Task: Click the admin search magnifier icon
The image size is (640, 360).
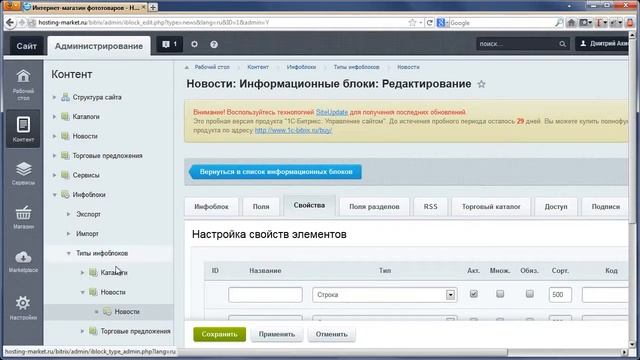Action: 562,44
